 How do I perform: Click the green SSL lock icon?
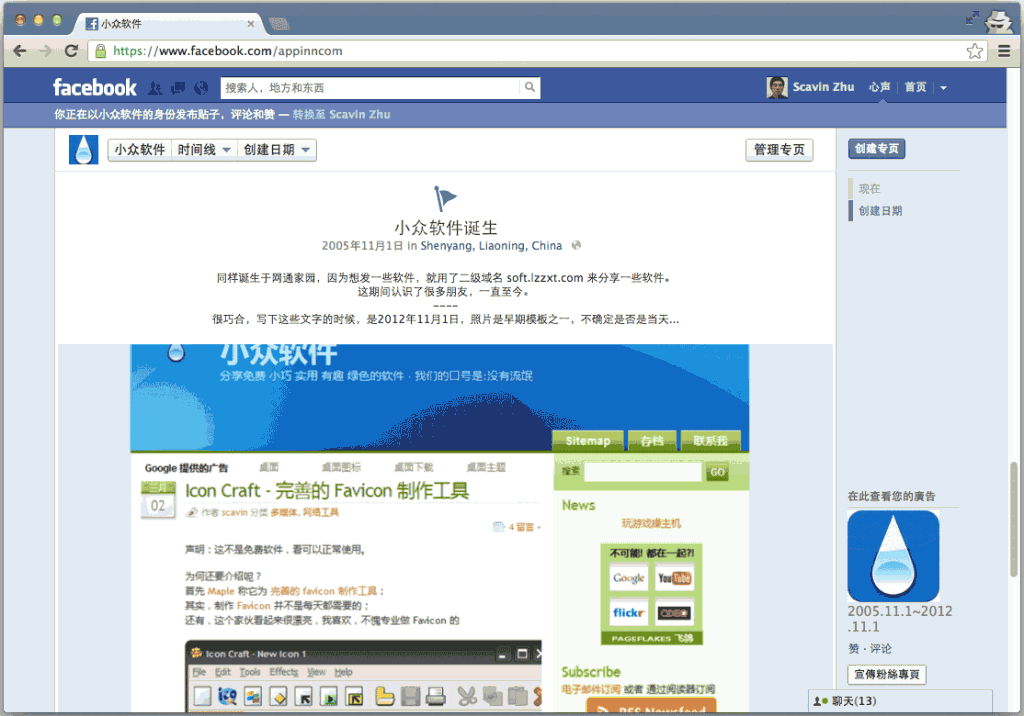[101, 51]
